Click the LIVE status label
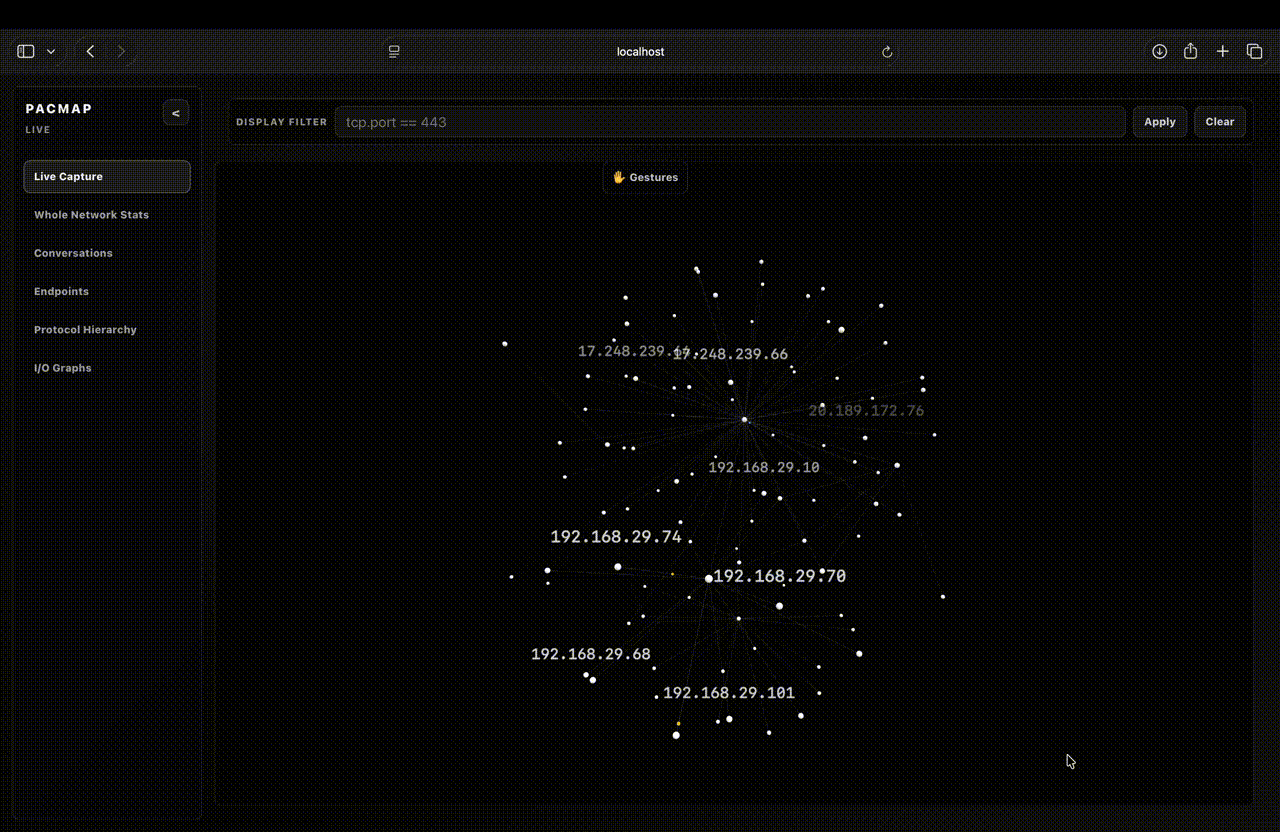1280x832 pixels. [38, 130]
